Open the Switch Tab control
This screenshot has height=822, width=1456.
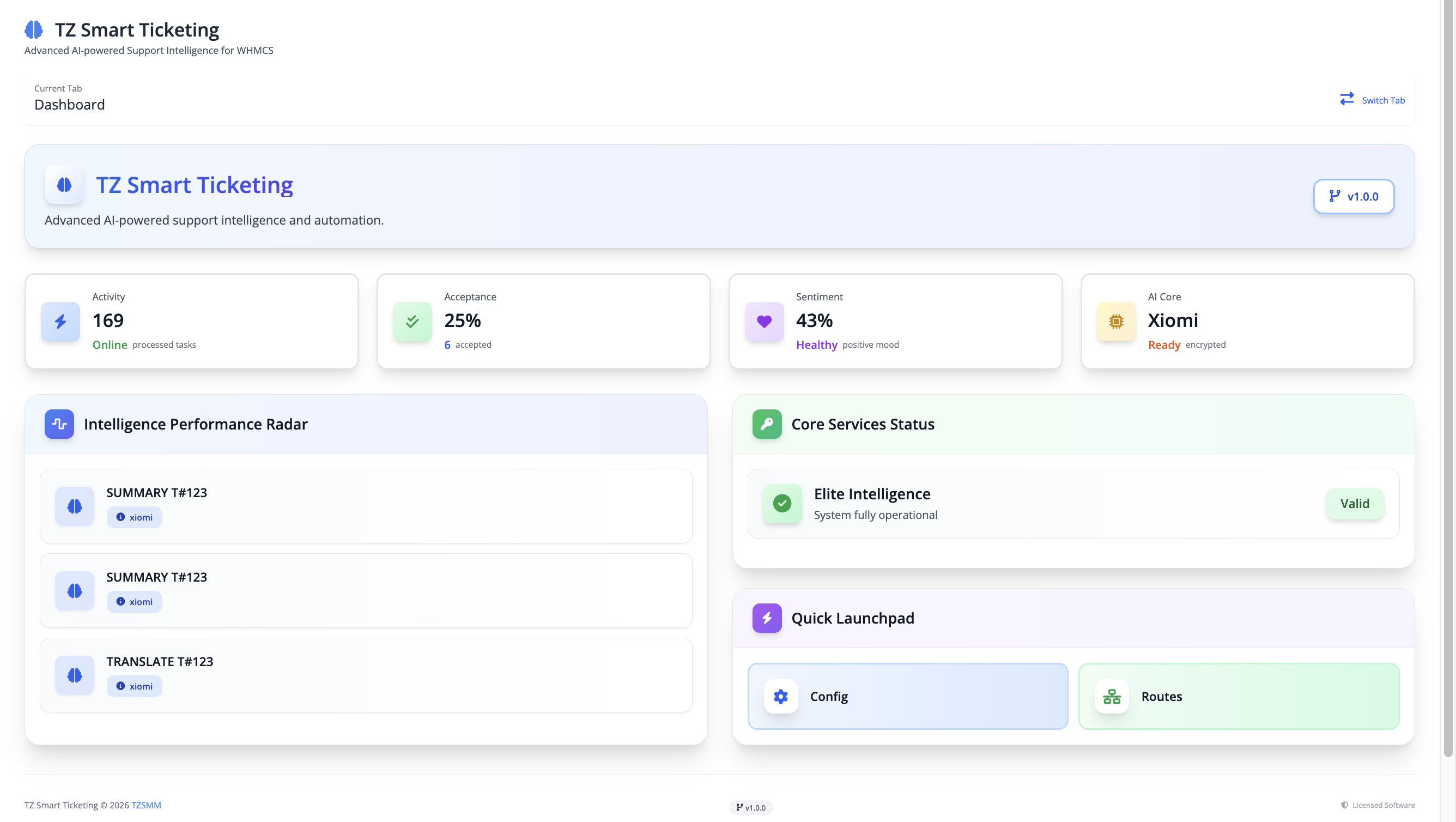(x=1382, y=100)
